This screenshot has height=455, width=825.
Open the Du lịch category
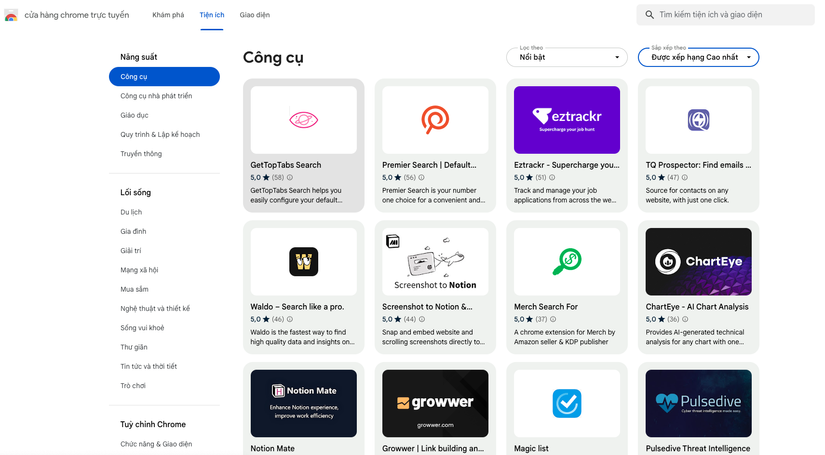[x=131, y=212]
